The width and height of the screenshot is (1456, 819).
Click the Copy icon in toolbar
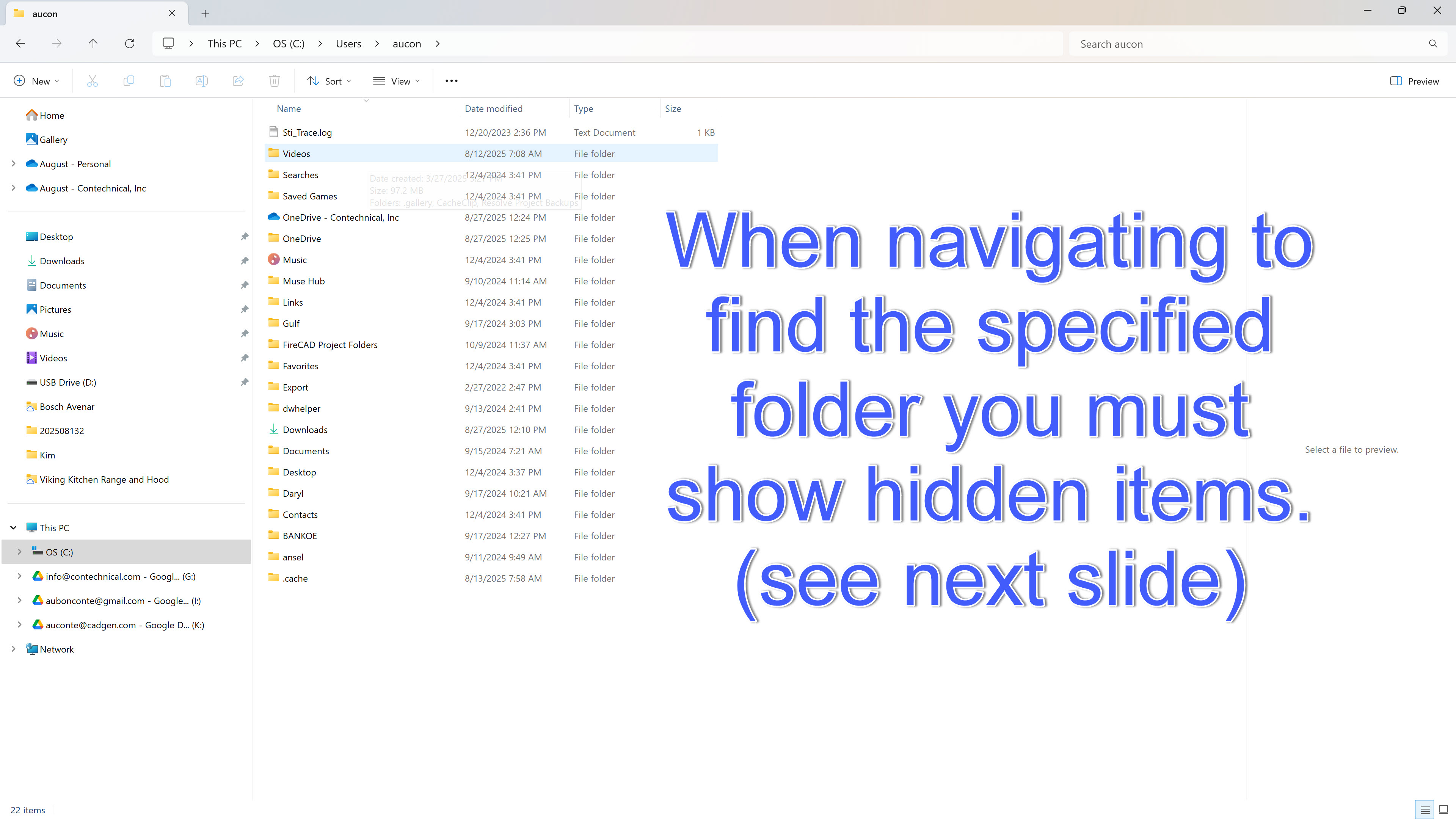point(129,81)
